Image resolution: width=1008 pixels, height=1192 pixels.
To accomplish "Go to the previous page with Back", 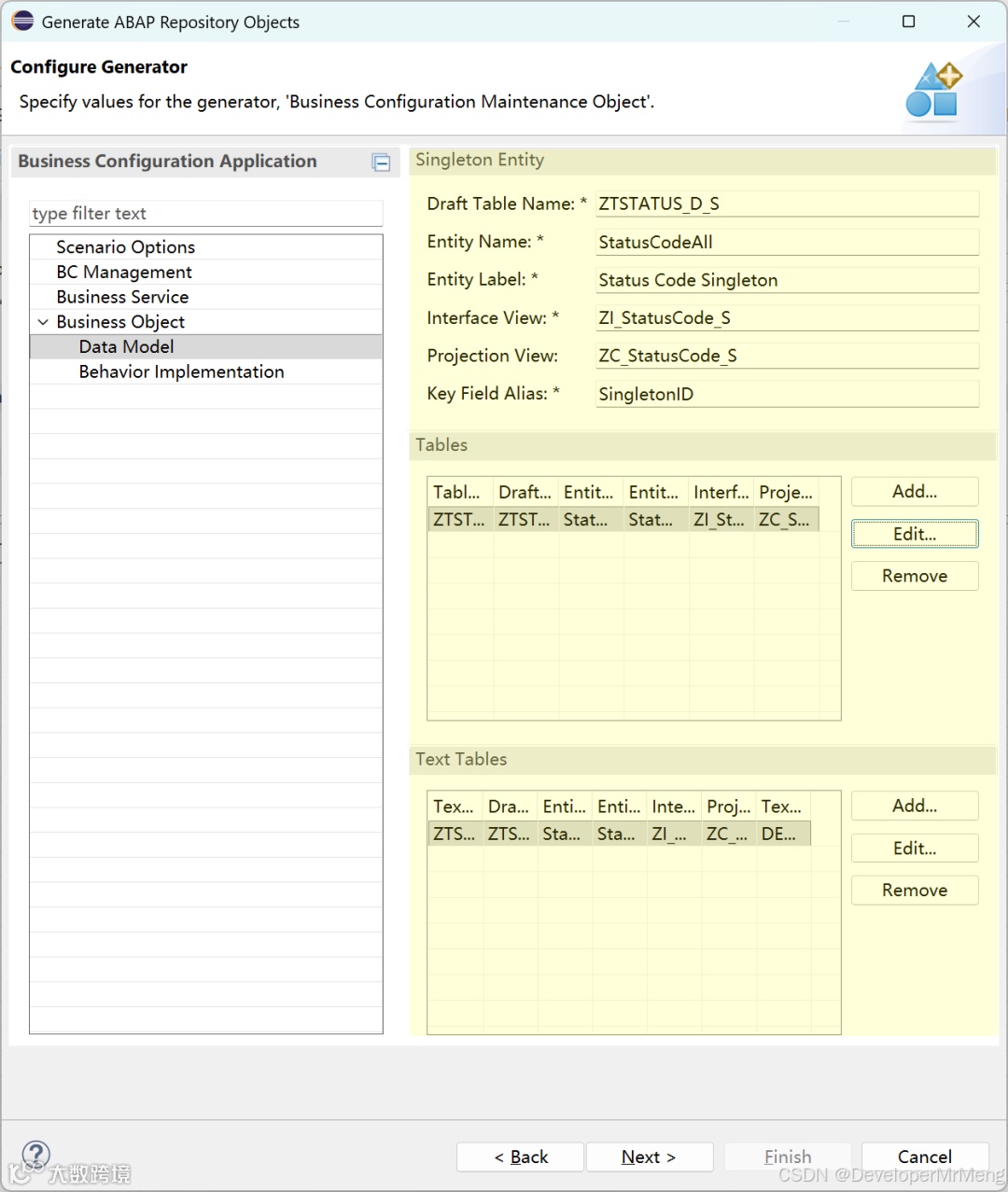I will coord(520,1157).
